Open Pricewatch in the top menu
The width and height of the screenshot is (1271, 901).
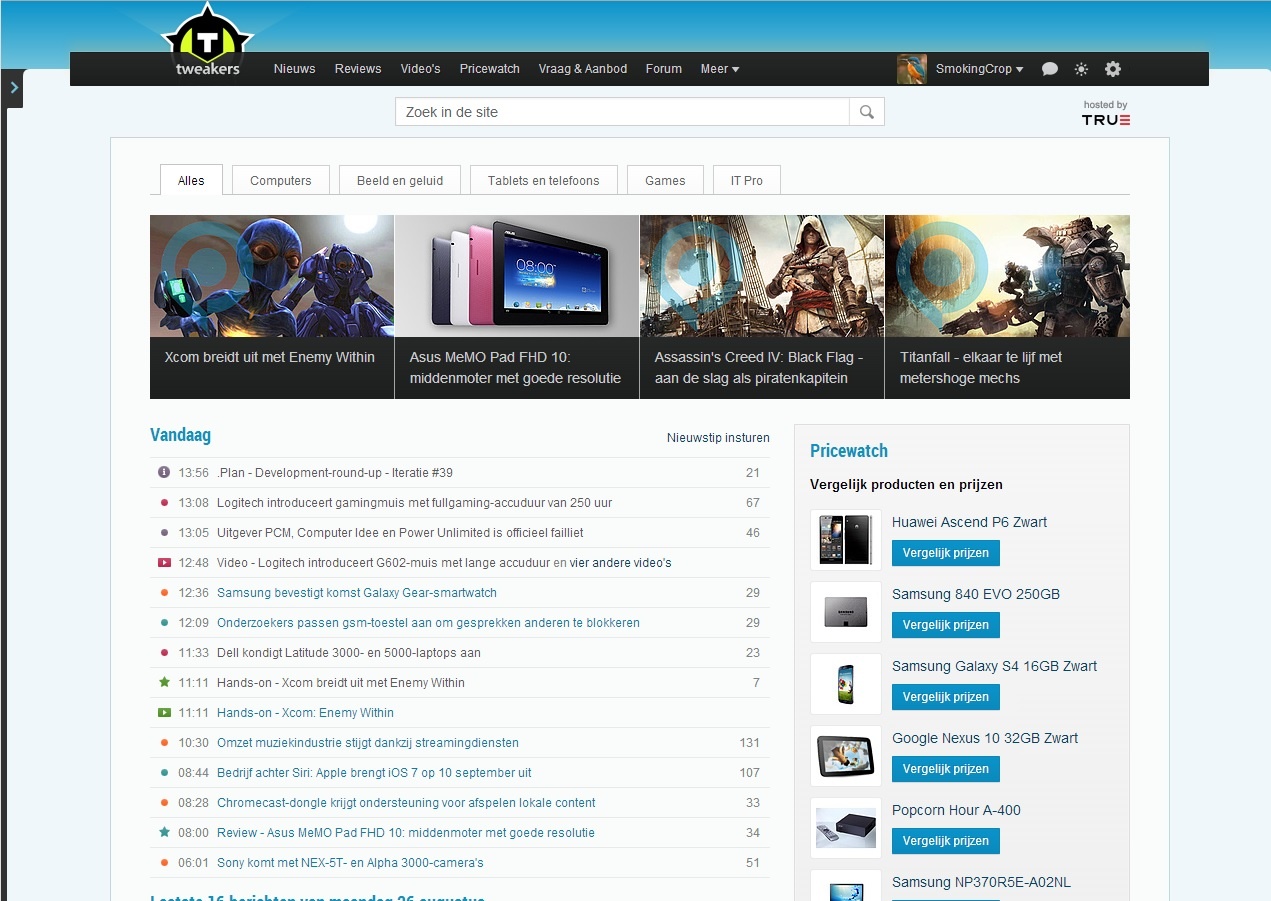pyautogui.click(x=490, y=69)
